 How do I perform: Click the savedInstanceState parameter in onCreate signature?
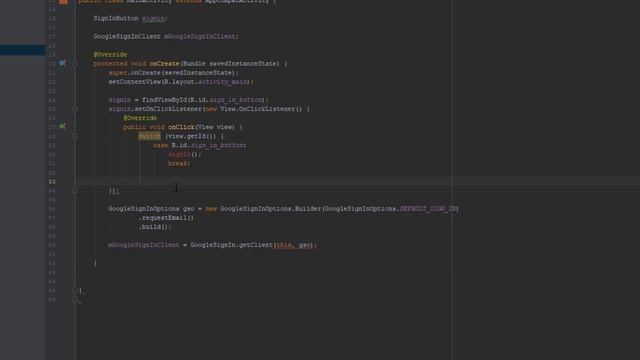pos(244,64)
